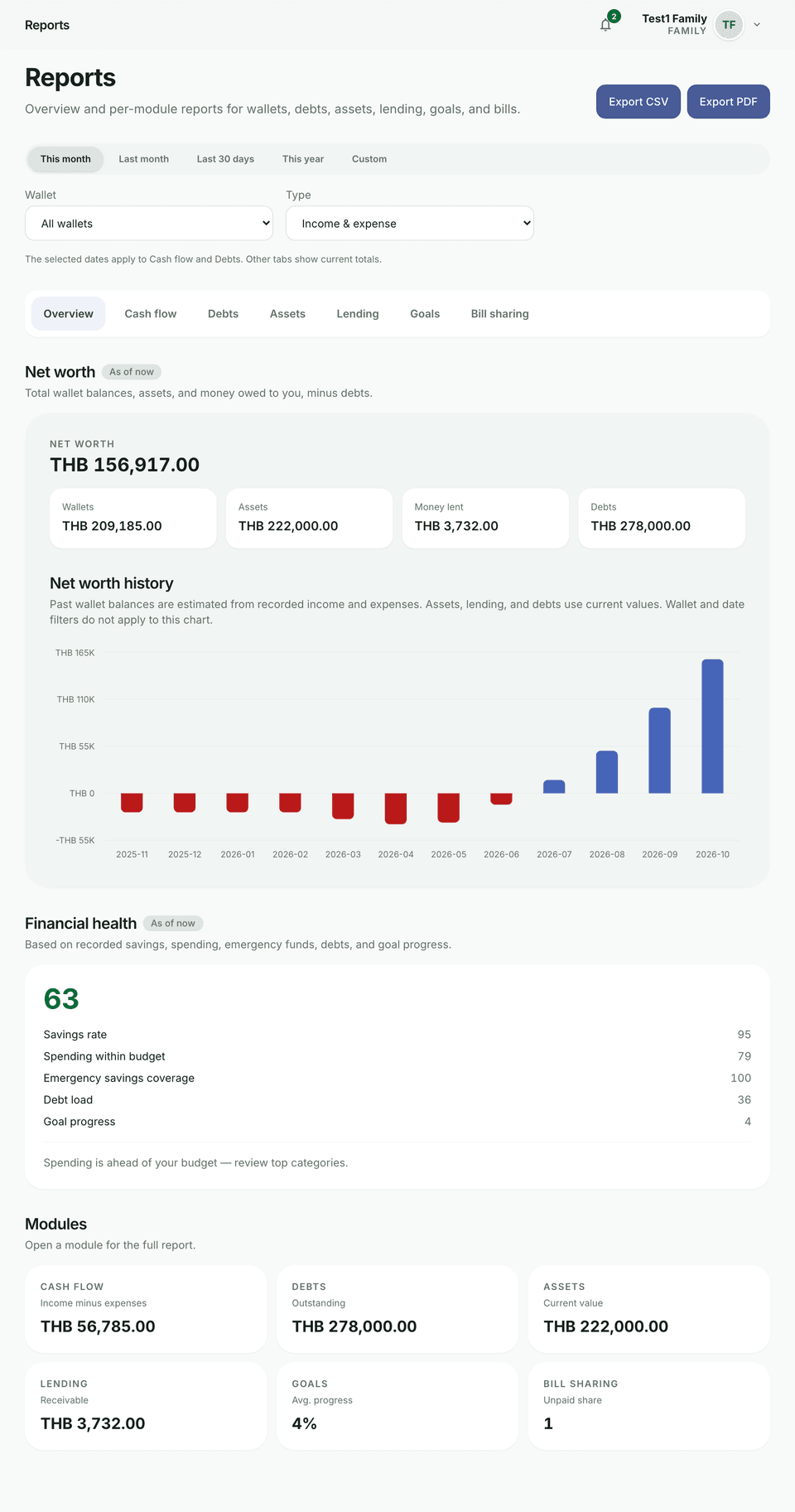
Task: Click the Savings rate row
Action: click(397, 1035)
